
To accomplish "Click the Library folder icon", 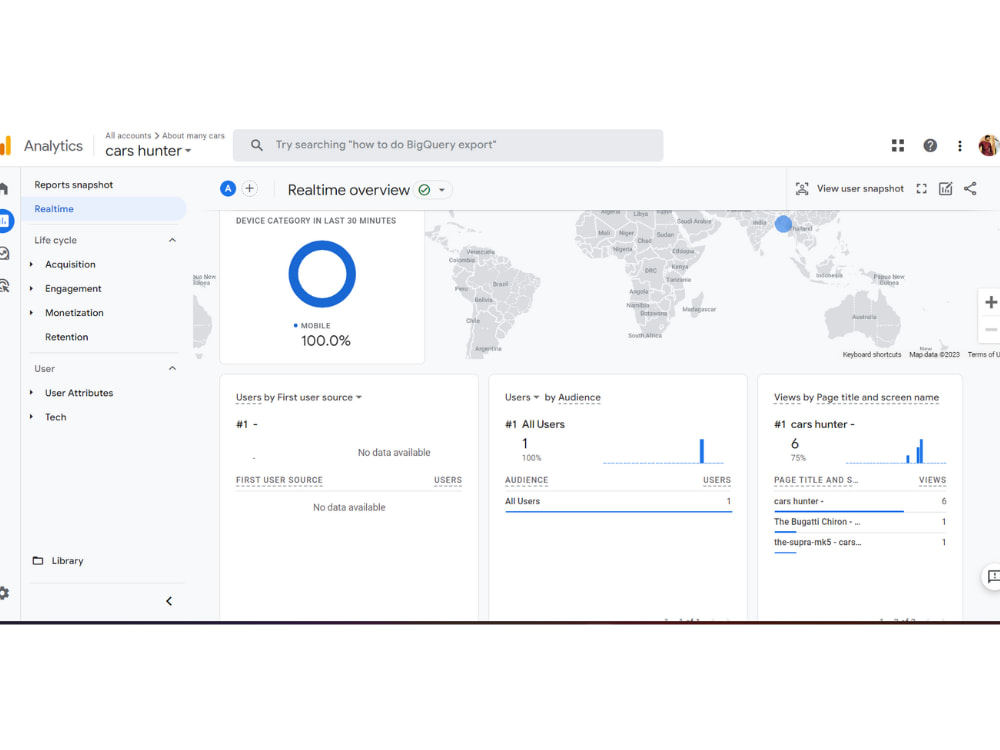I will (x=38, y=561).
